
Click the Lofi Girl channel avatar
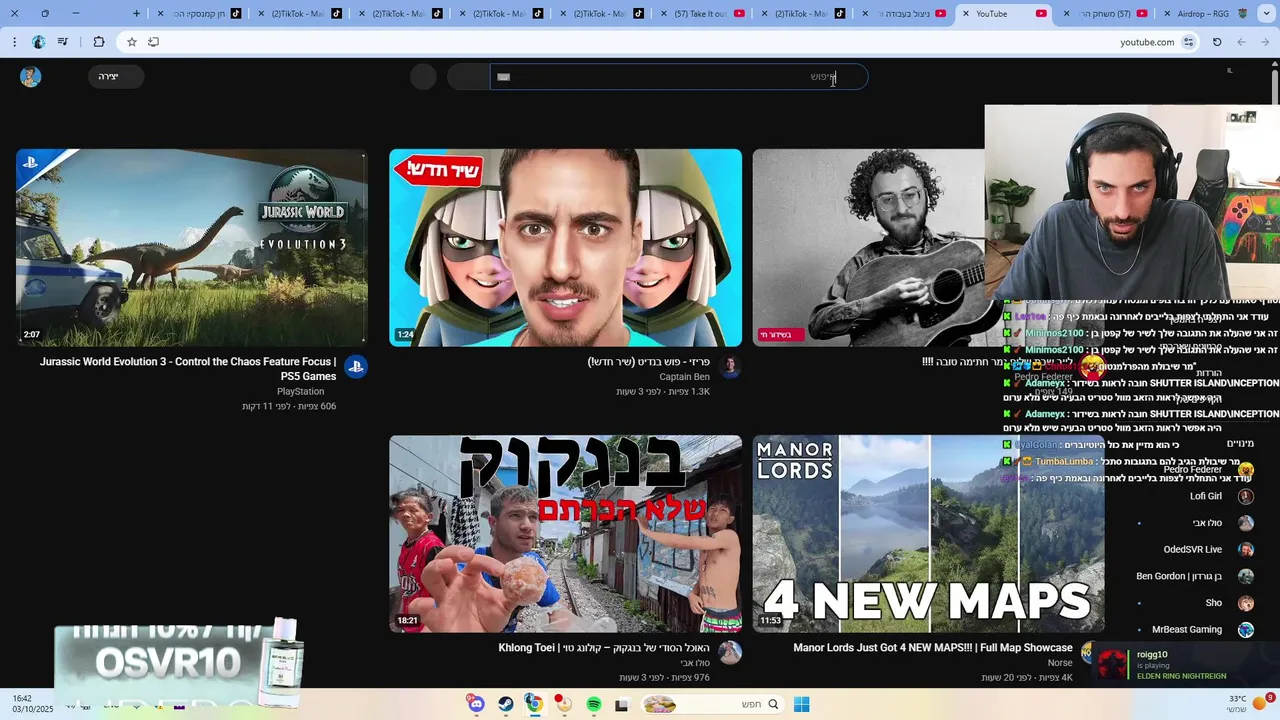1246,496
